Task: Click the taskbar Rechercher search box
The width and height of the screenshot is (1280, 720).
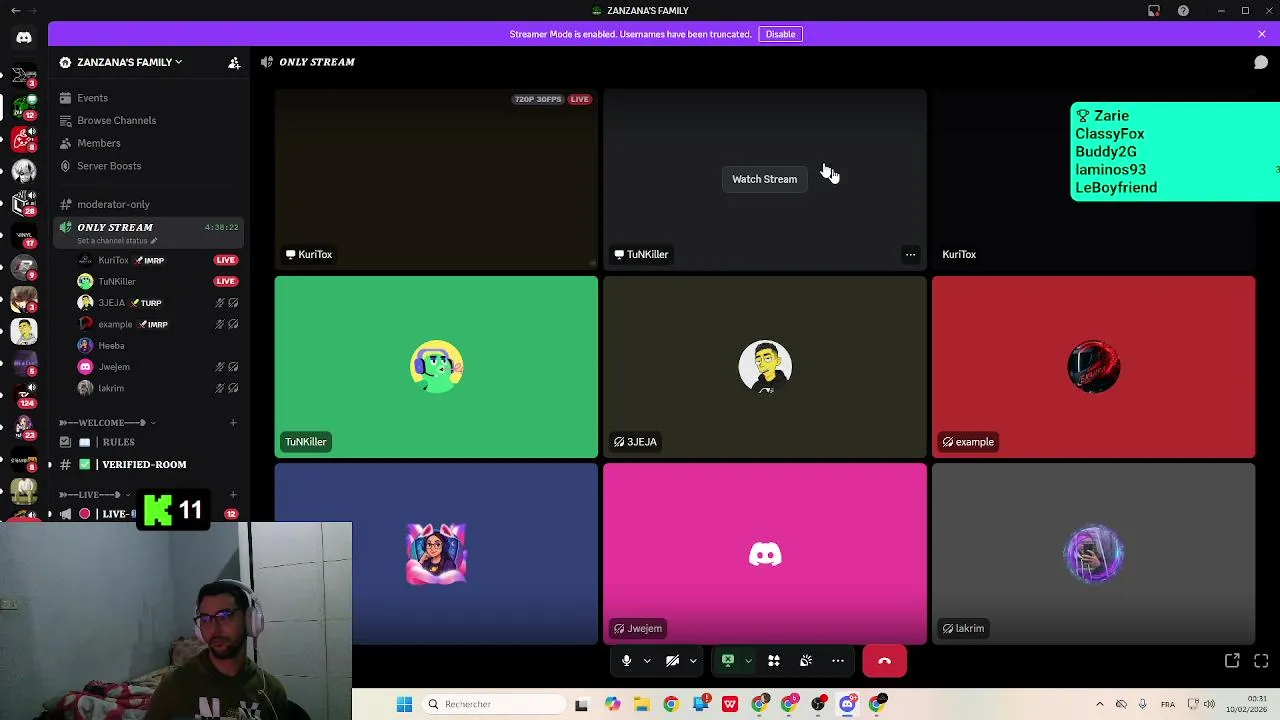Action: point(494,704)
